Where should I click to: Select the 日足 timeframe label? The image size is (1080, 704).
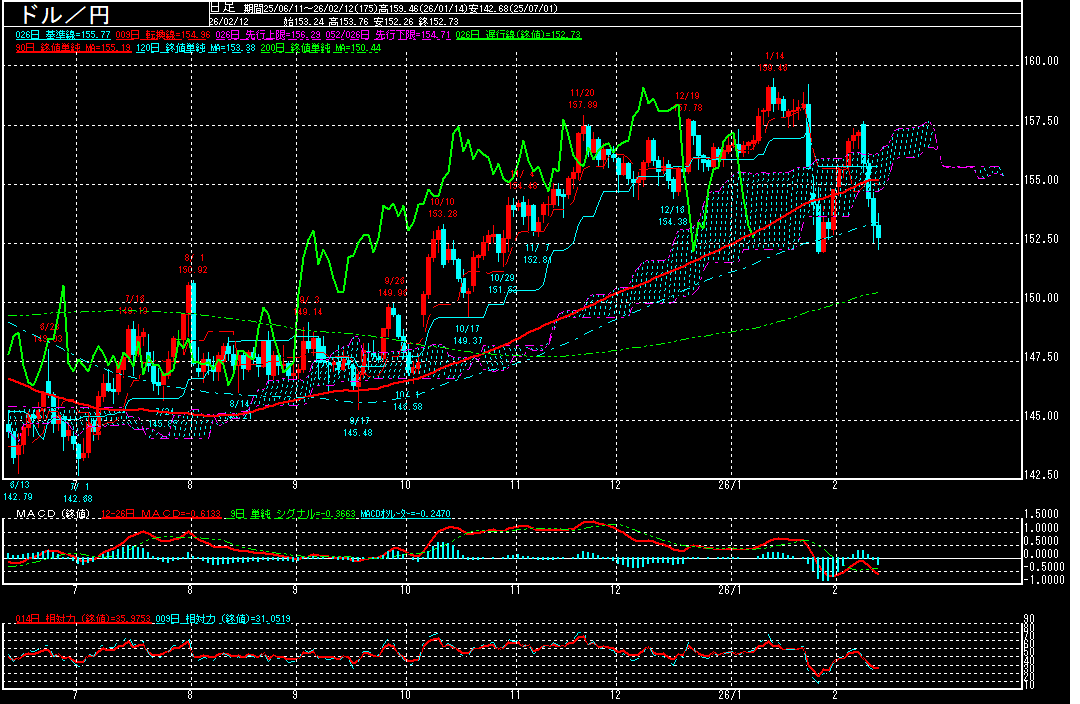pyautogui.click(x=221, y=7)
